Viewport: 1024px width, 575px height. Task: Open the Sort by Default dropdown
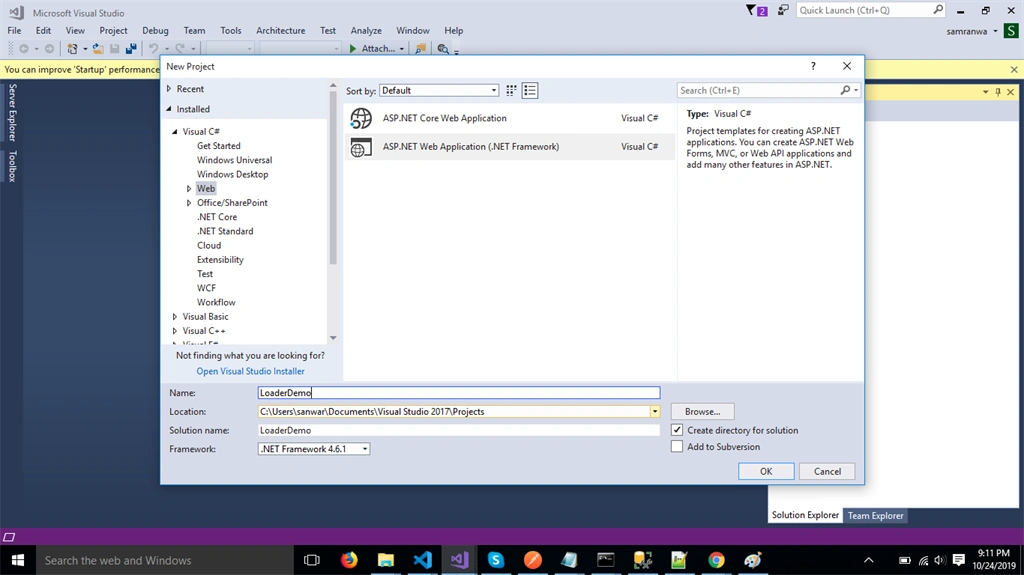click(x=439, y=90)
